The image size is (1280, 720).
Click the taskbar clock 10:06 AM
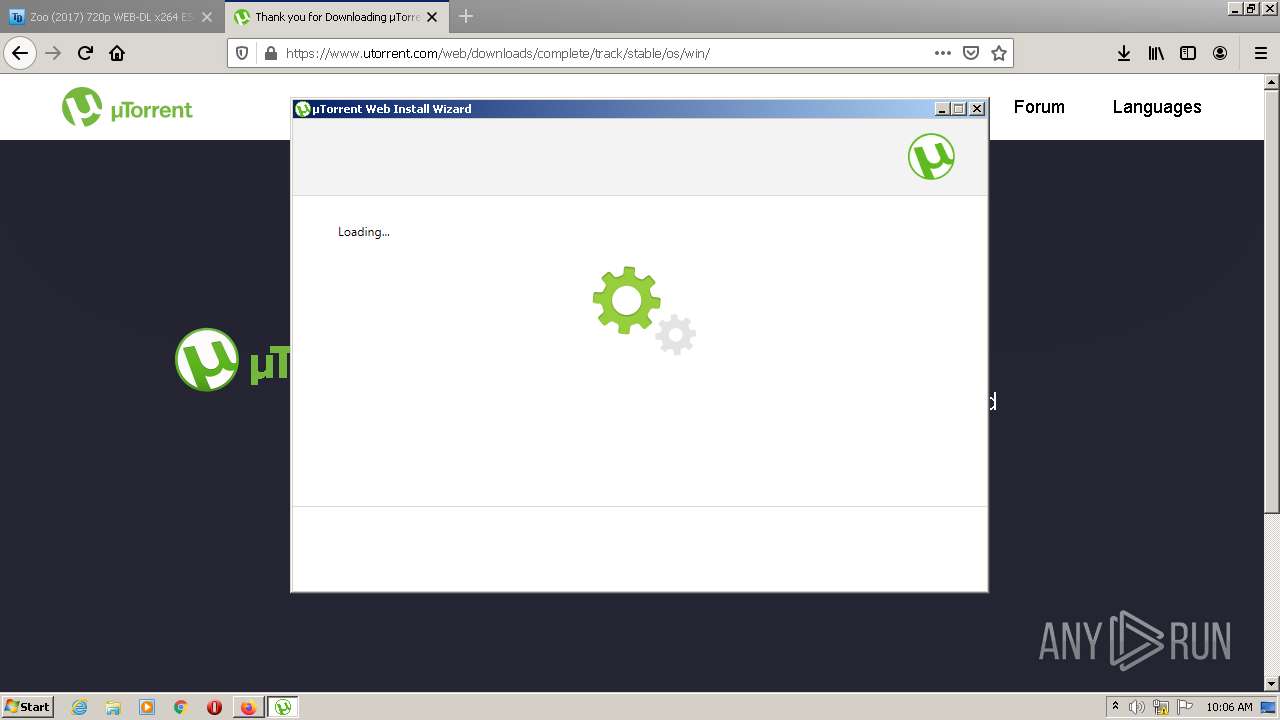coord(1229,707)
